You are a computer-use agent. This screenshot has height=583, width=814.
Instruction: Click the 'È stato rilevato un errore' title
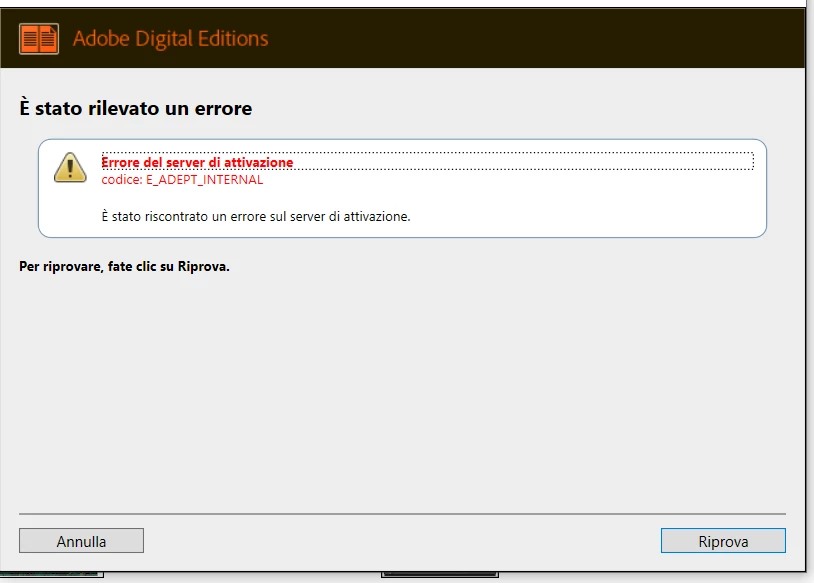pos(135,108)
